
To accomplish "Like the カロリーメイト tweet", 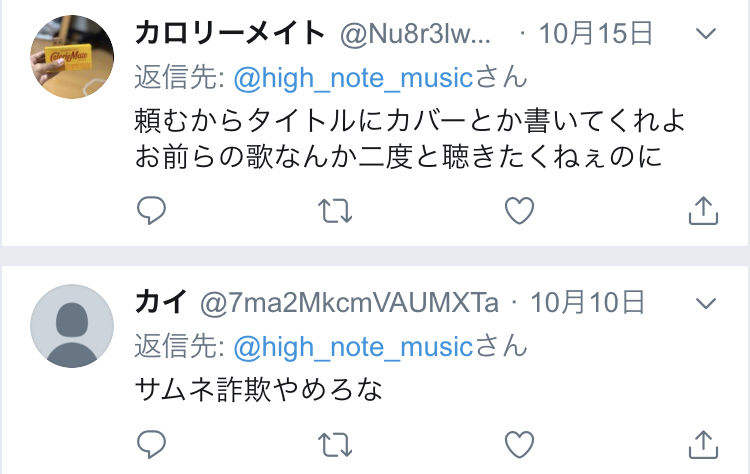I will tap(519, 210).
